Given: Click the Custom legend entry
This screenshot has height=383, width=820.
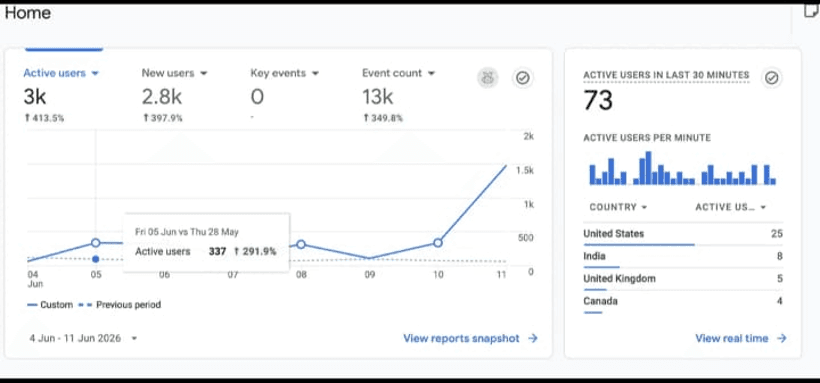Looking at the screenshot, I should (x=50, y=305).
